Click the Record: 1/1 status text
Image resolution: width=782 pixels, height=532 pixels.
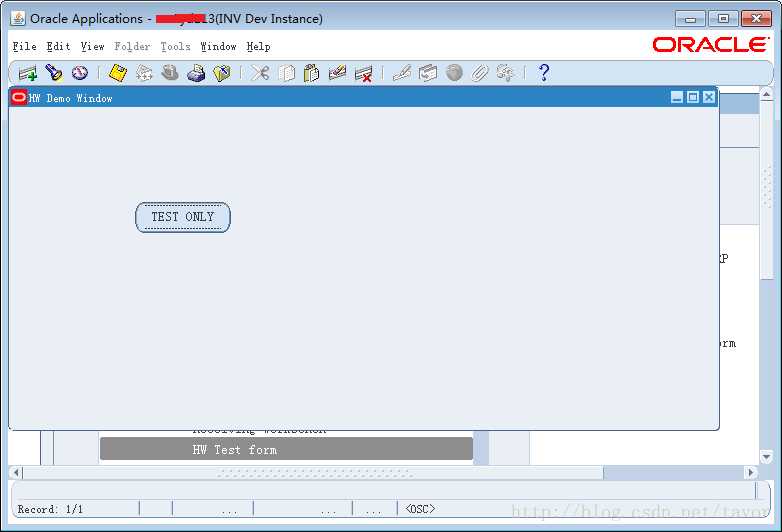click(x=50, y=509)
